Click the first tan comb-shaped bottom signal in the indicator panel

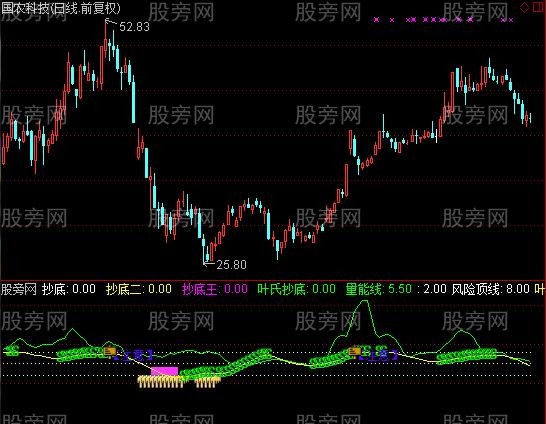click(161, 382)
